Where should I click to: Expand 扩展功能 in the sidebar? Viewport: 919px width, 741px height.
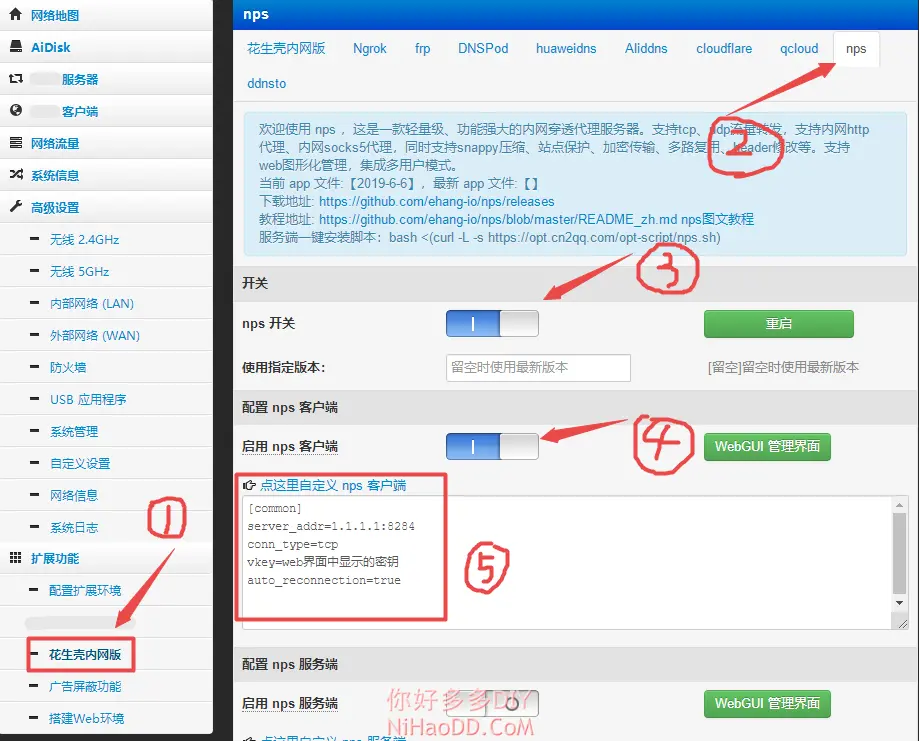(x=55, y=559)
